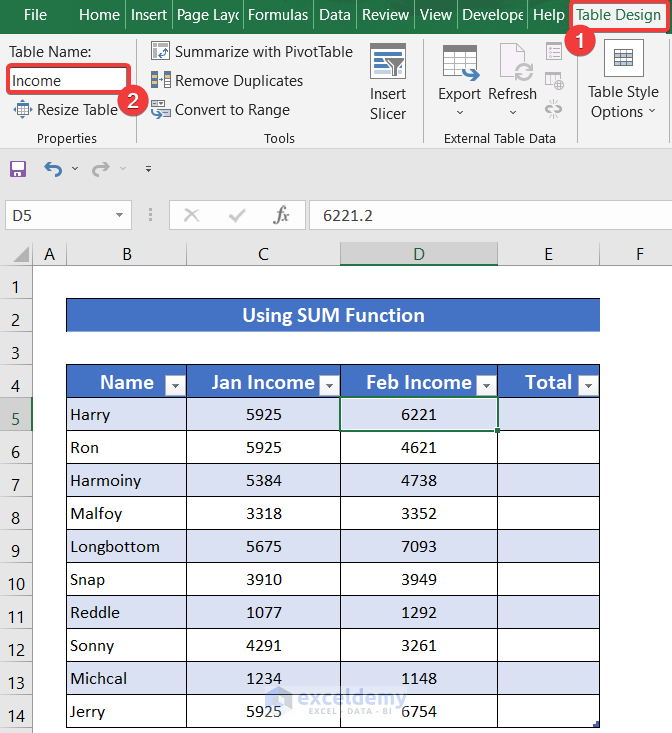Switch to the Formulas tab
The height and width of the screenshot is (733, 672).
coord(278,15)
